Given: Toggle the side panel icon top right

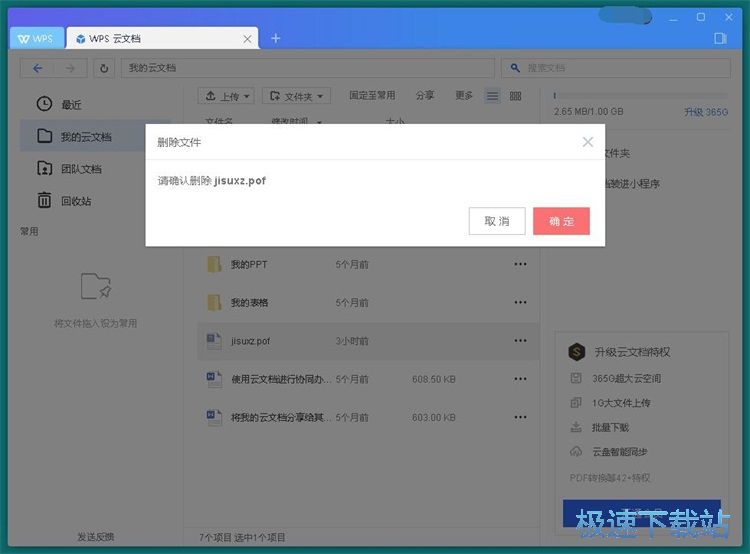Looking at the screenshot, I should [720, 38].
